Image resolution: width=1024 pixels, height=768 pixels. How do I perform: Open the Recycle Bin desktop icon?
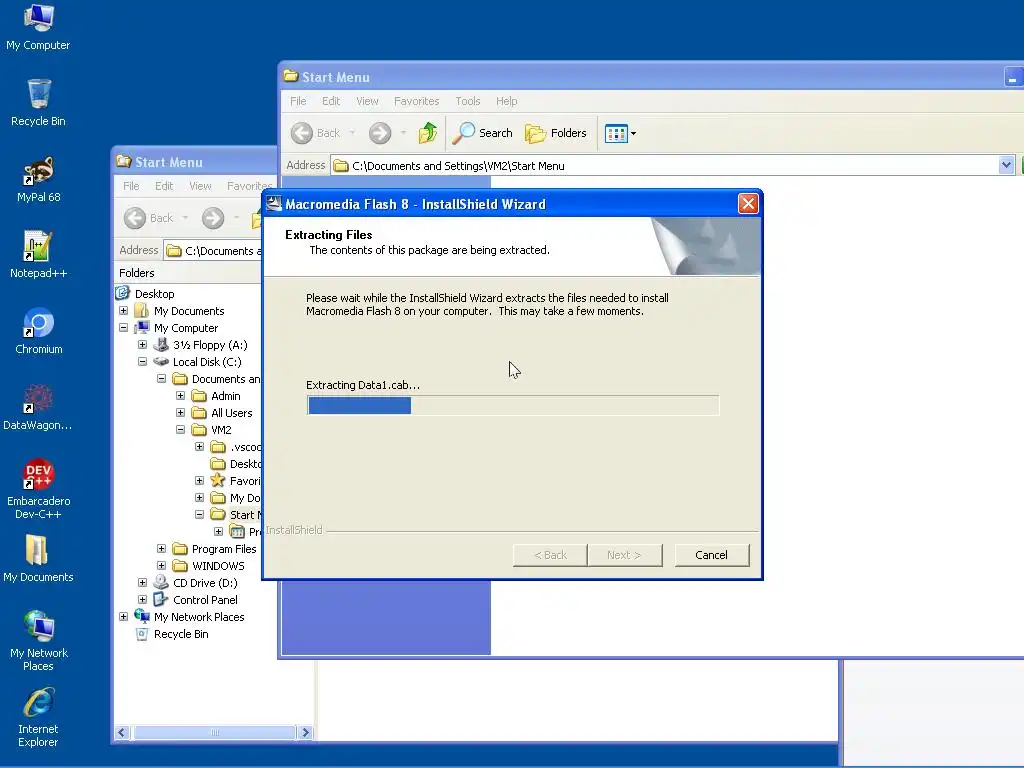click(38, 103)
